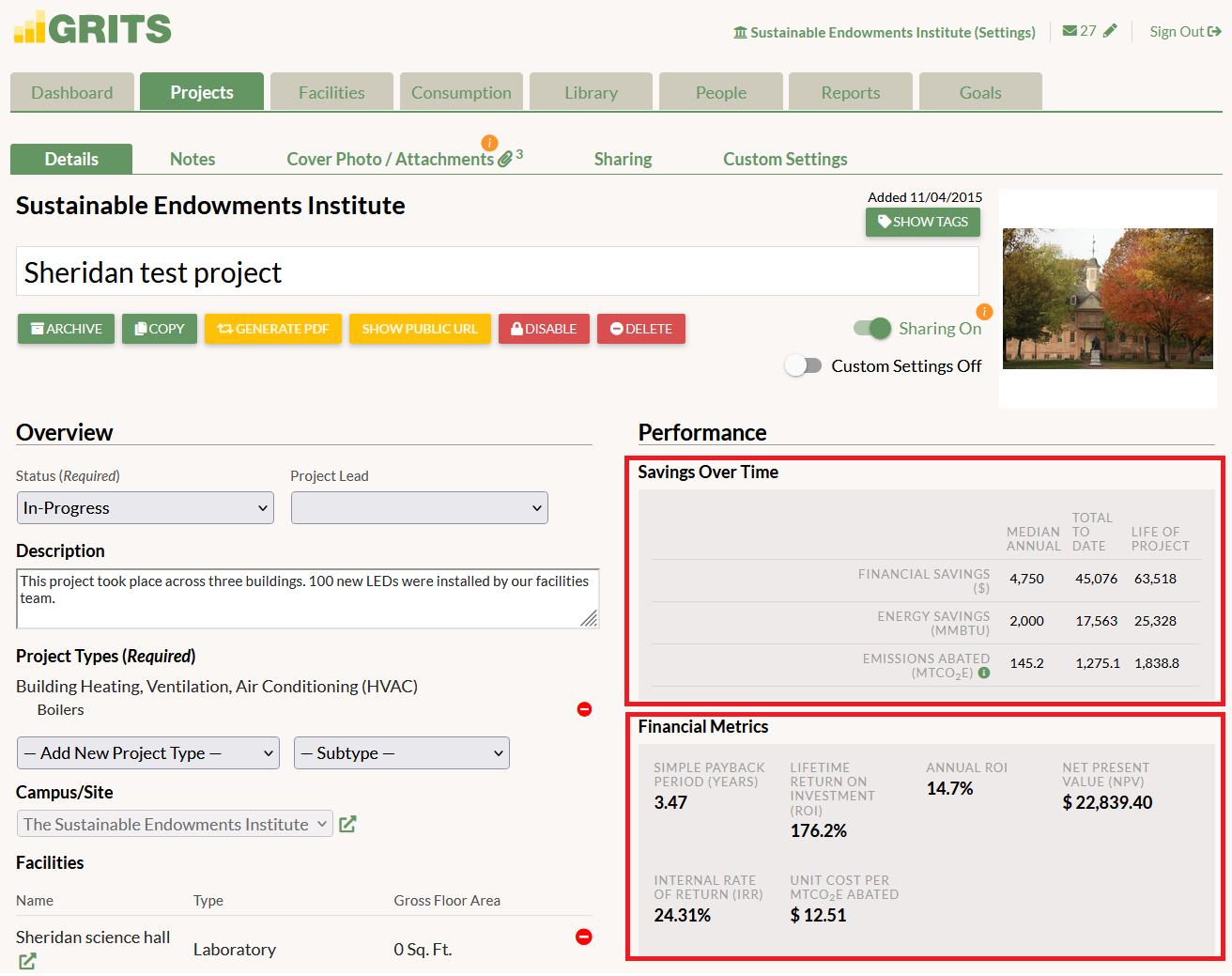Open the Notes sub-tab
Screen dimensions: 1232x976
coord(192,159)
